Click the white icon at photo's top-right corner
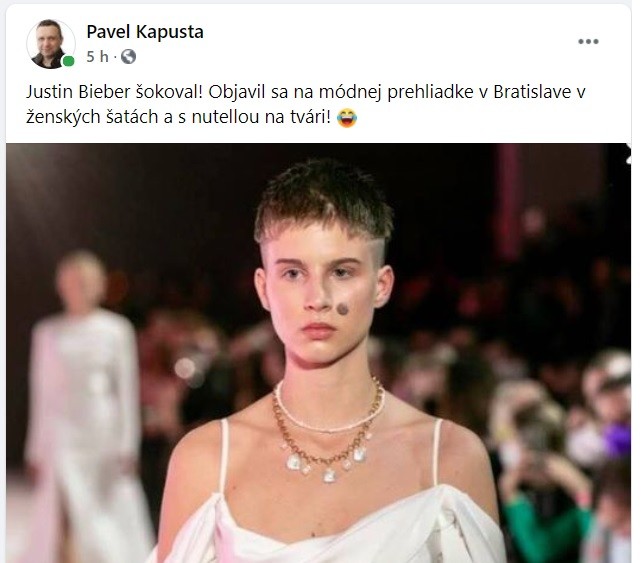This screenshot has height=563, width=642. [x=628, y=156]
